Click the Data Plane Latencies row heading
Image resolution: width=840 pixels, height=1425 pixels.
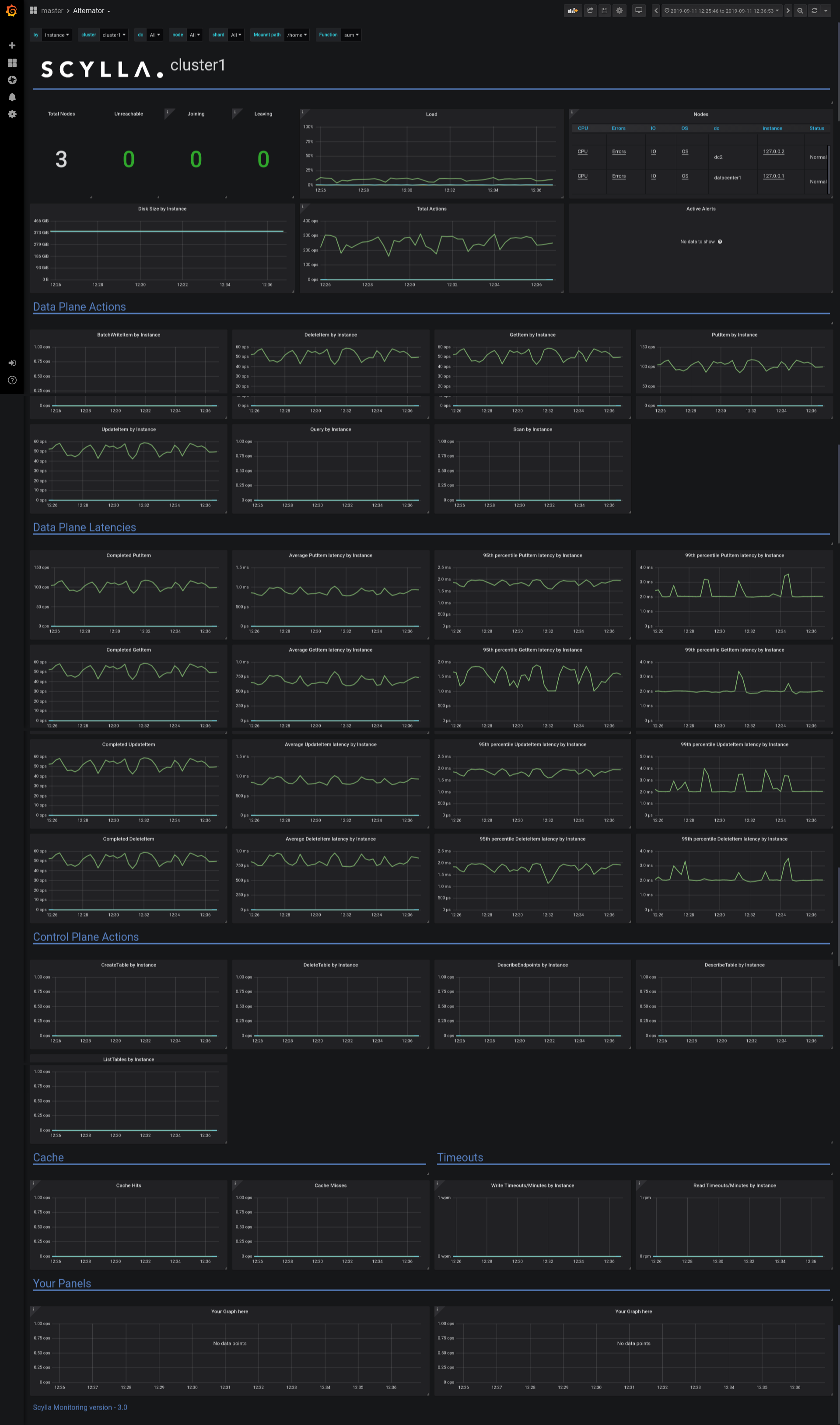(84, 528)
